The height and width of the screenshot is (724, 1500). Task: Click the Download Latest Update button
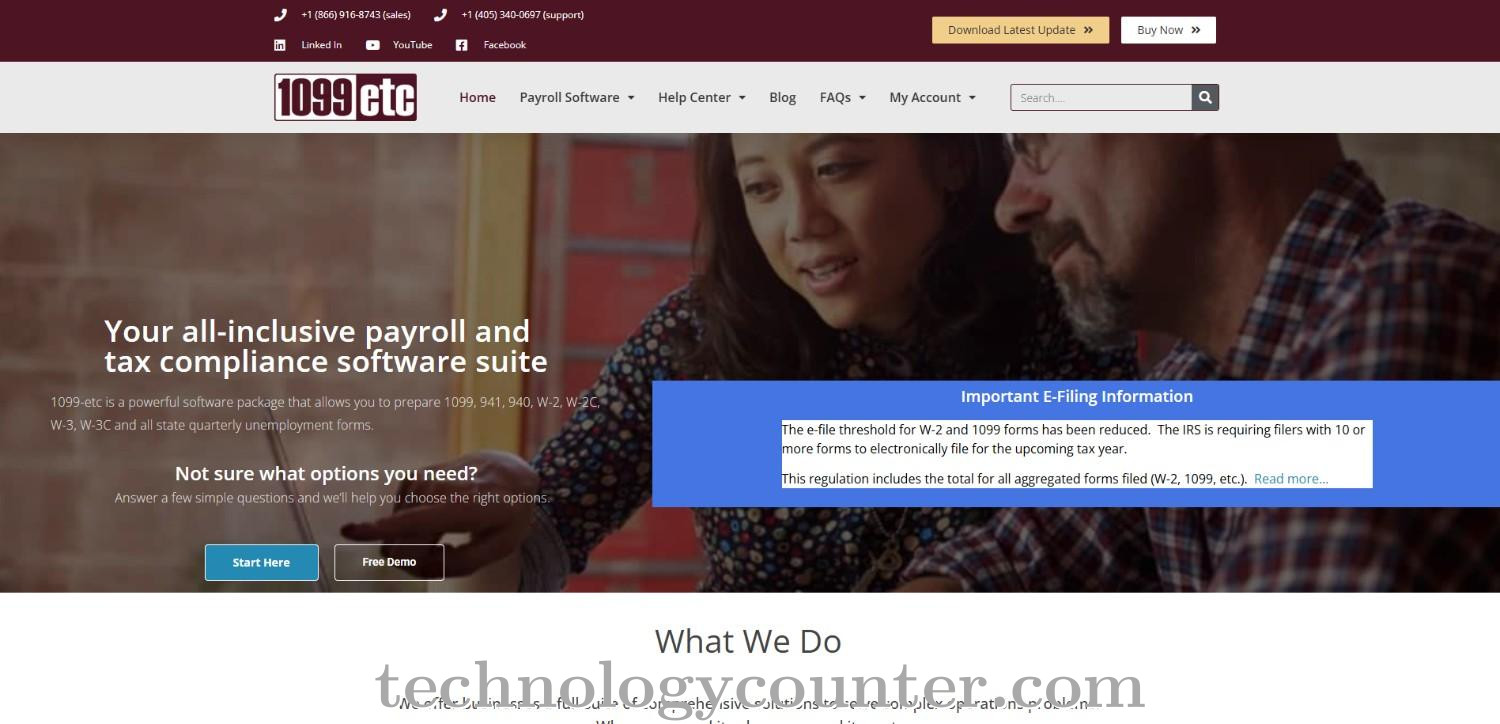click(x=1021, y=30)
